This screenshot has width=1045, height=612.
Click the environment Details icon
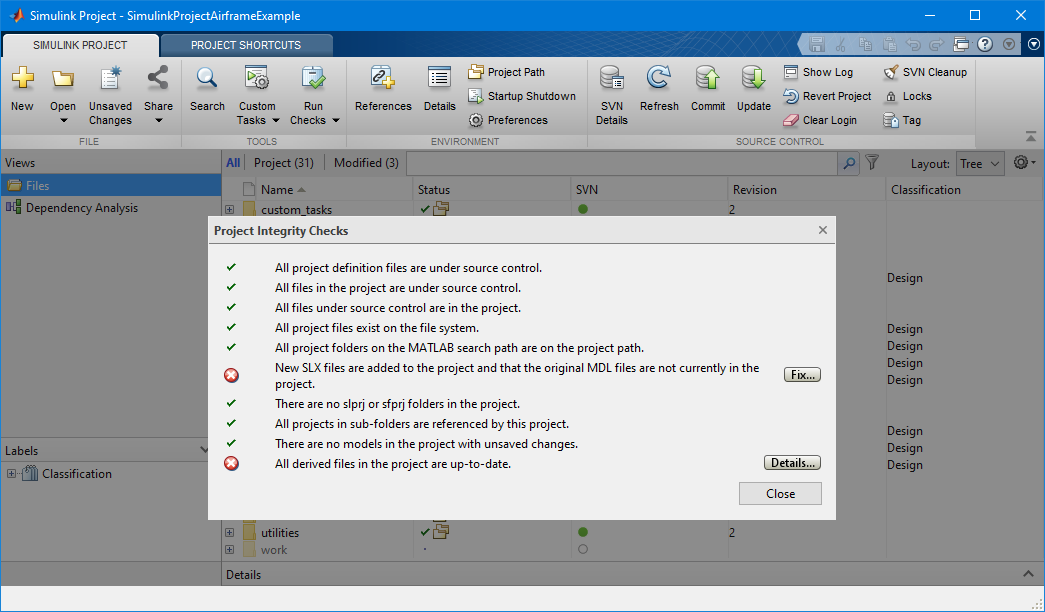tap(439, 79)
